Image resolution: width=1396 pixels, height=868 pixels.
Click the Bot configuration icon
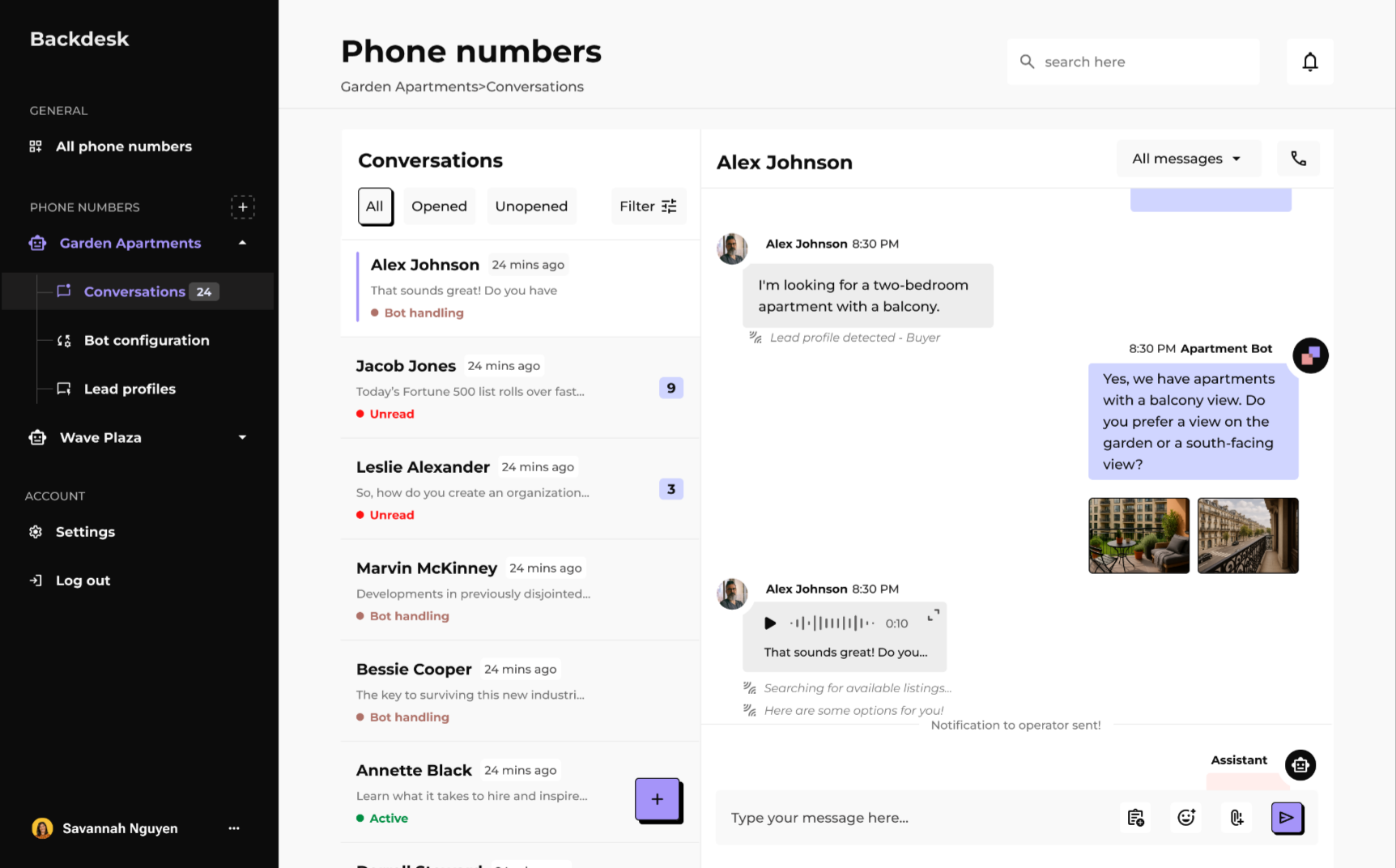coord(64,341)
